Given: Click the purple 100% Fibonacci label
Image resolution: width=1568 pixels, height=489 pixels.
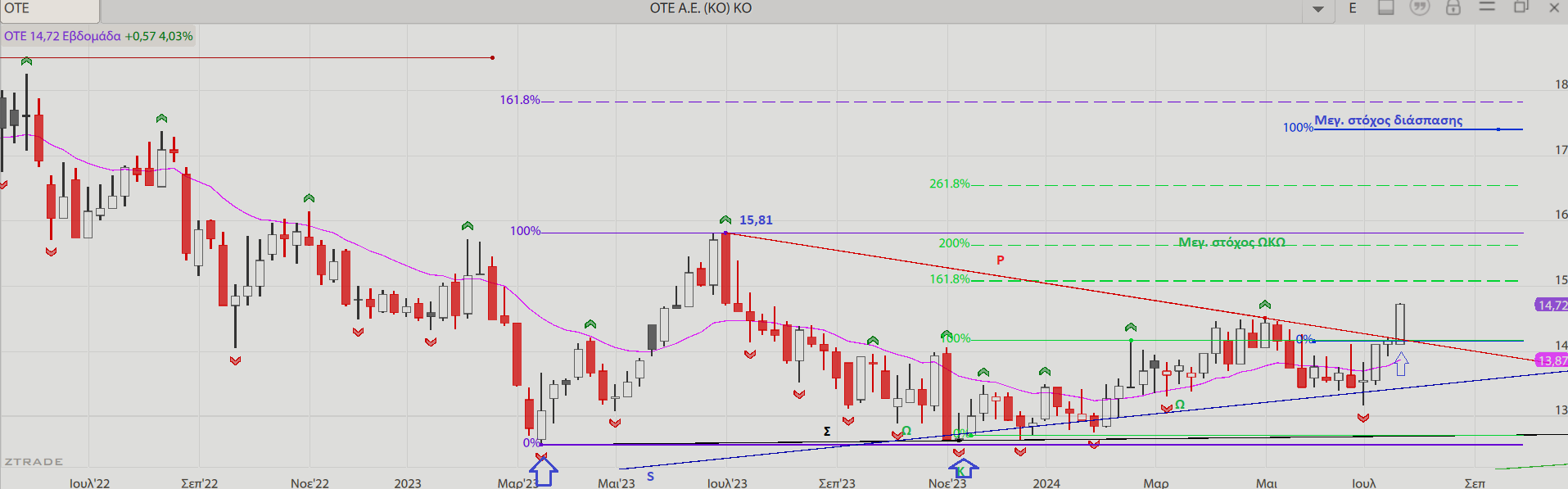Looking at the screenshot, I should point(525,231).
